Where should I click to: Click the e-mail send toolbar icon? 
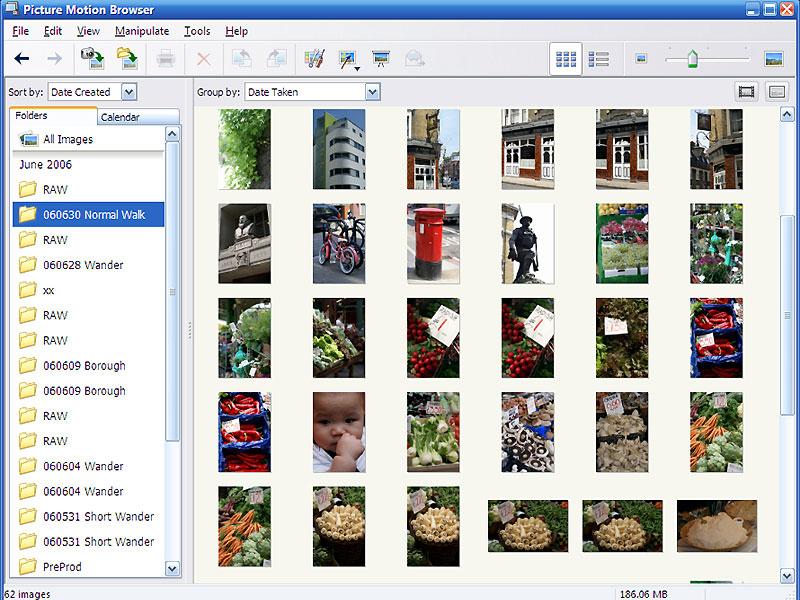pos(415,59)
